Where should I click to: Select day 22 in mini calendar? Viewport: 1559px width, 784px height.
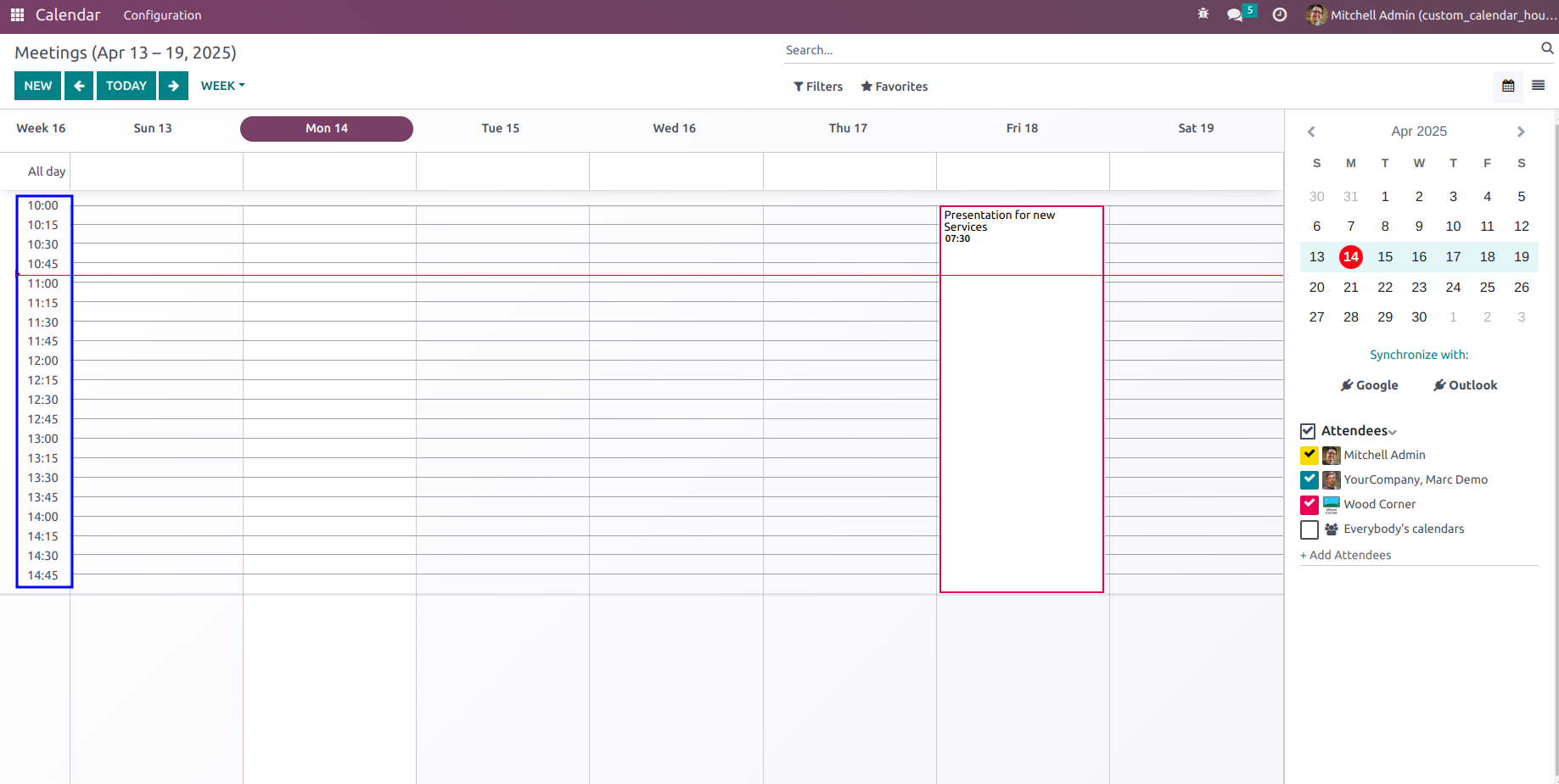tap(1385, 288)
